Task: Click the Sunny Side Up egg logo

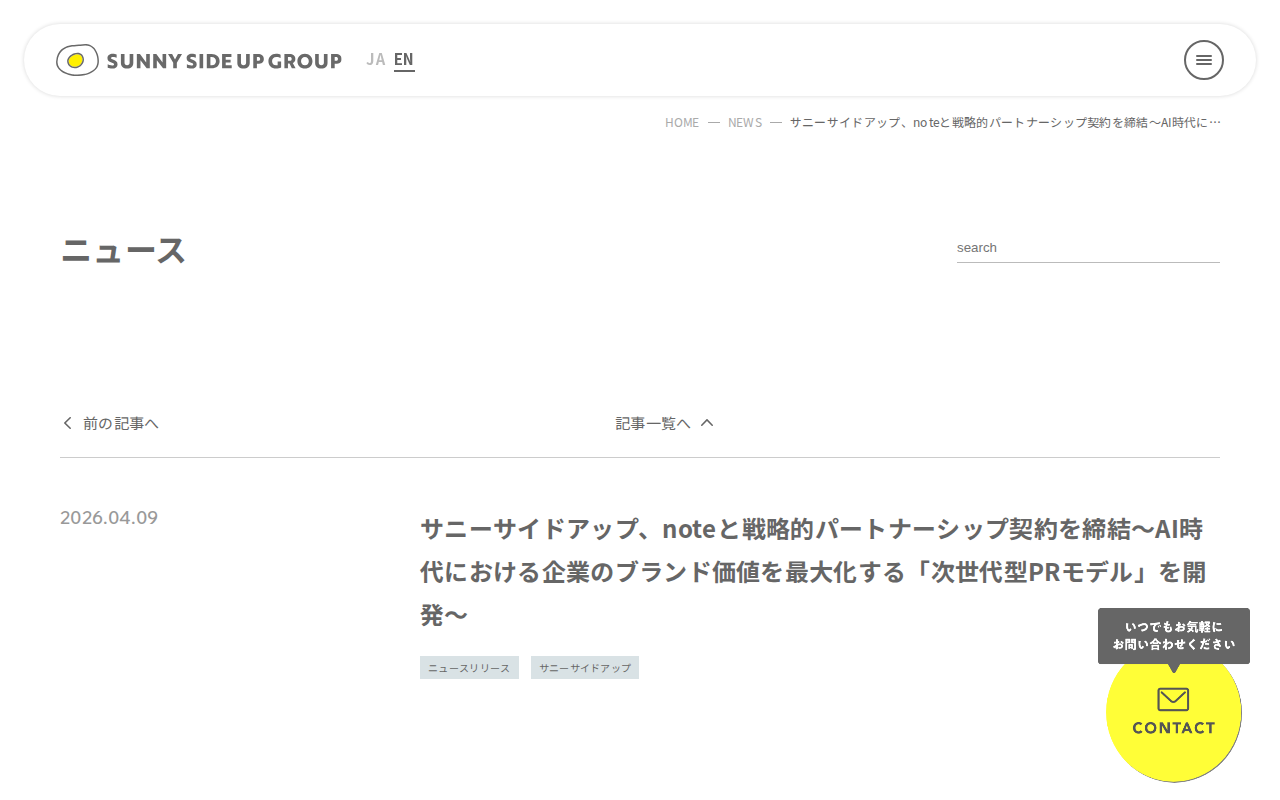Action: click(77, 60)
